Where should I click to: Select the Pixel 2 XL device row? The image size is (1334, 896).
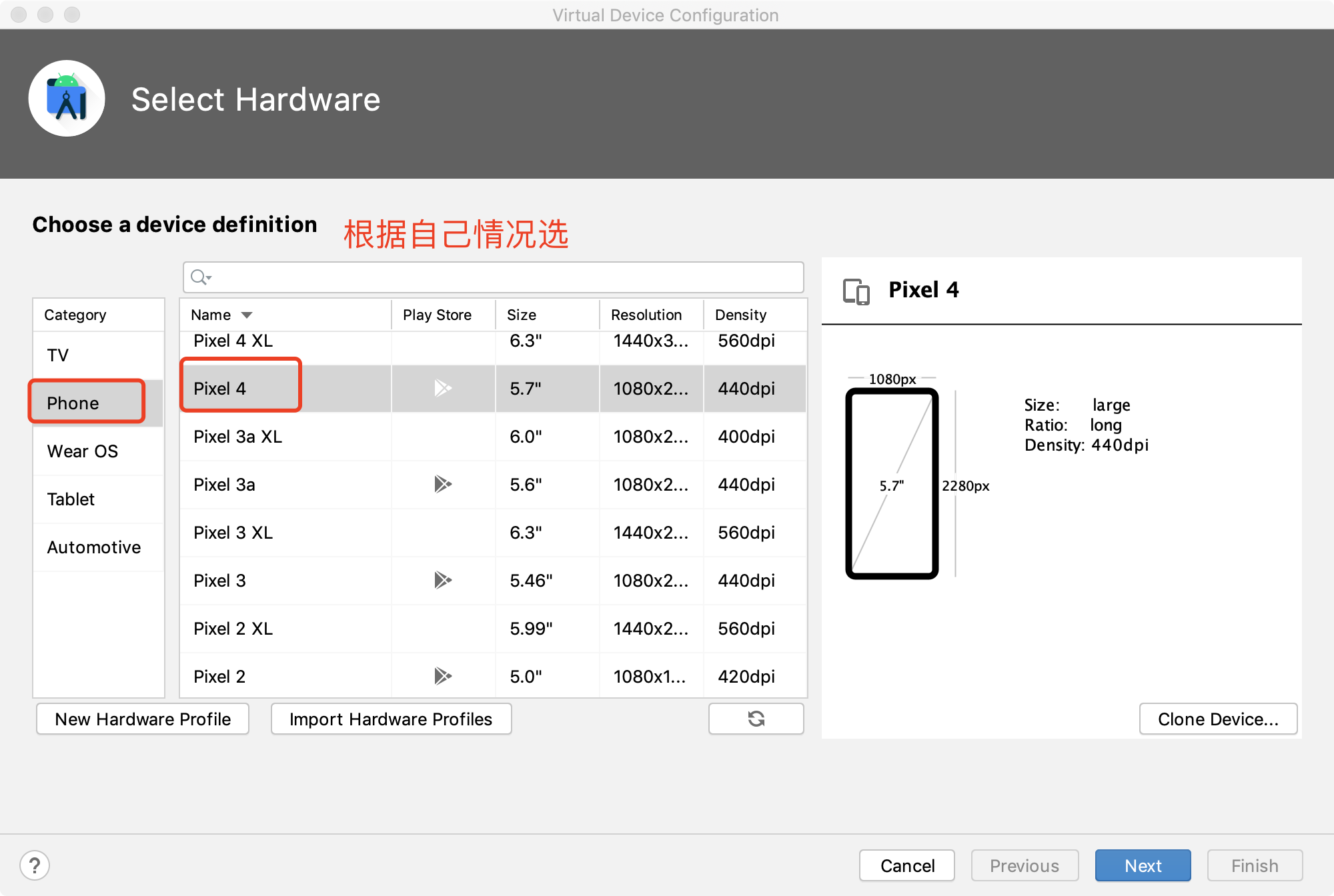[x=494, y=629]
